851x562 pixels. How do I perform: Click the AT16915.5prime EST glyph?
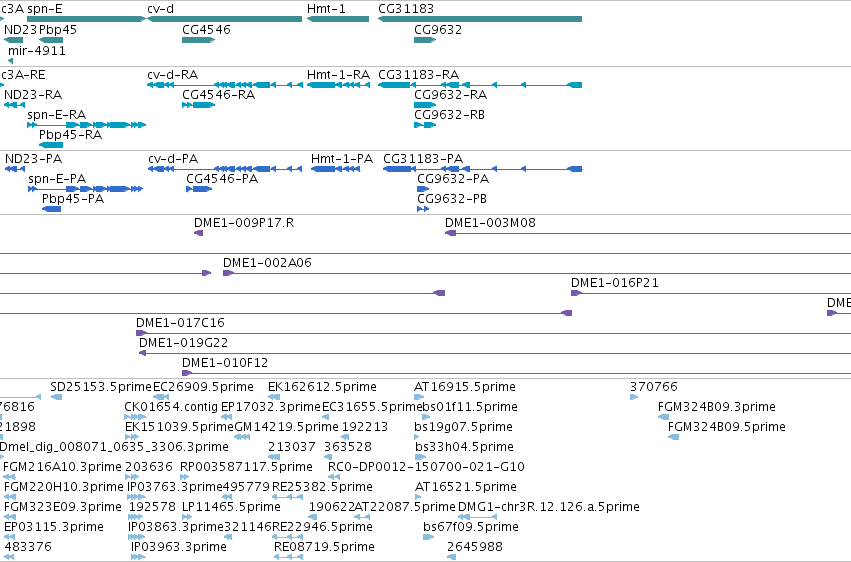click(x=418, y=398)
